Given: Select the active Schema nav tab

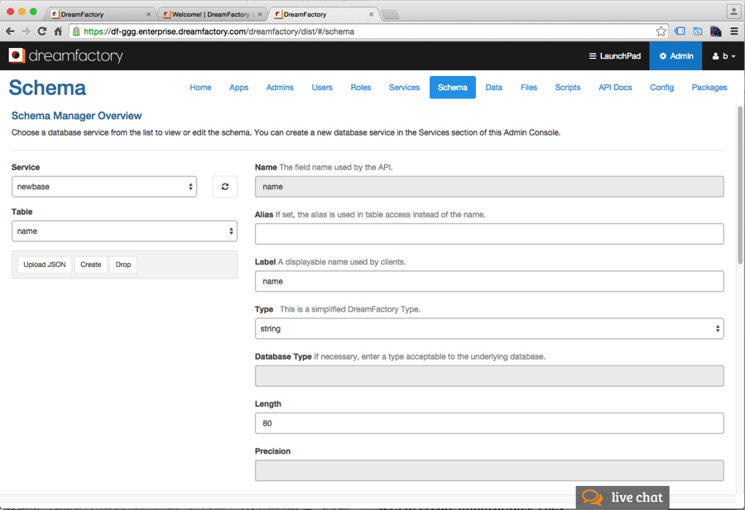Looking at the screenshot, I should pos(452,87).
